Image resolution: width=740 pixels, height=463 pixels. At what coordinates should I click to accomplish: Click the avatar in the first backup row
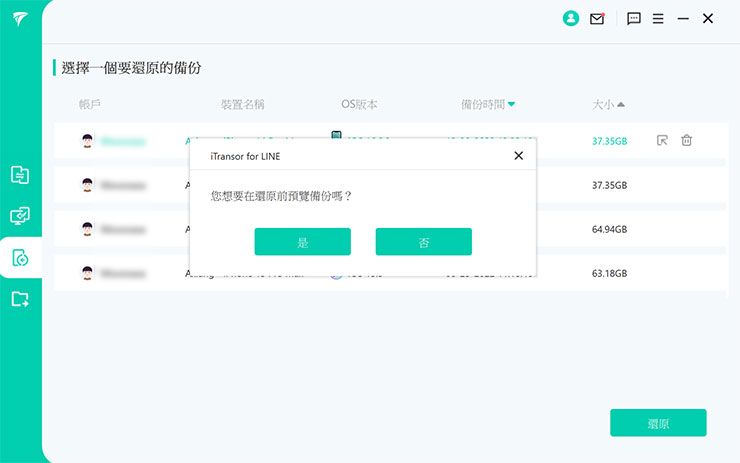coord(87,141)
